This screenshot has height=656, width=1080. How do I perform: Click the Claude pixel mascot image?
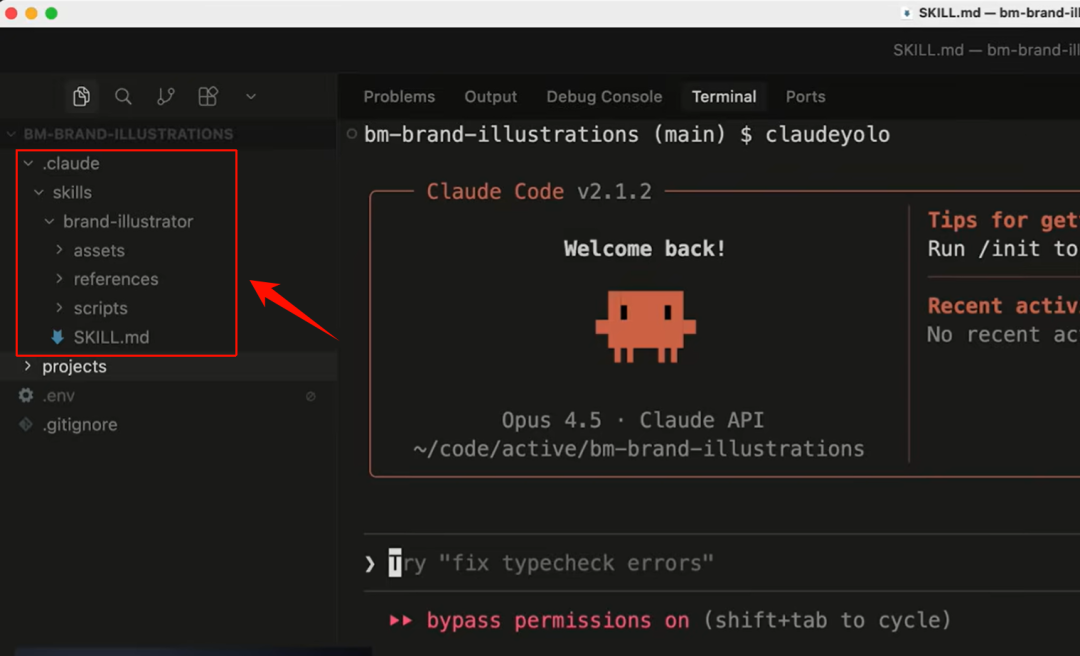point(645,326)
